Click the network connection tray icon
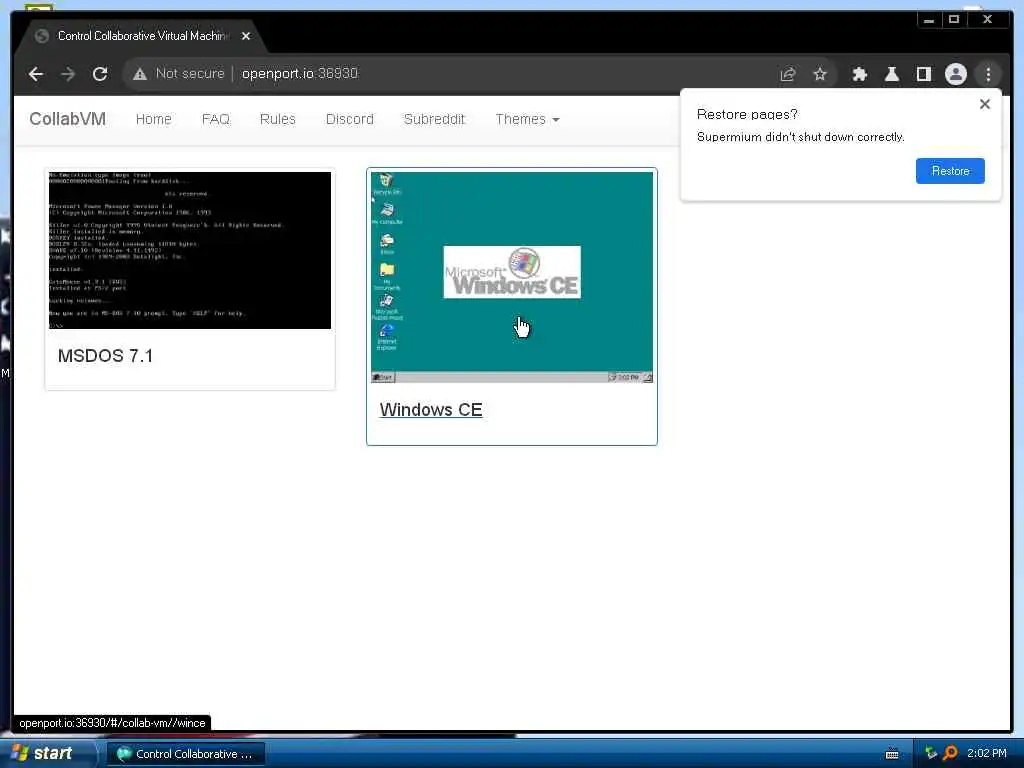This screenshot has height=768, width=1024. [x=931, y=753]
